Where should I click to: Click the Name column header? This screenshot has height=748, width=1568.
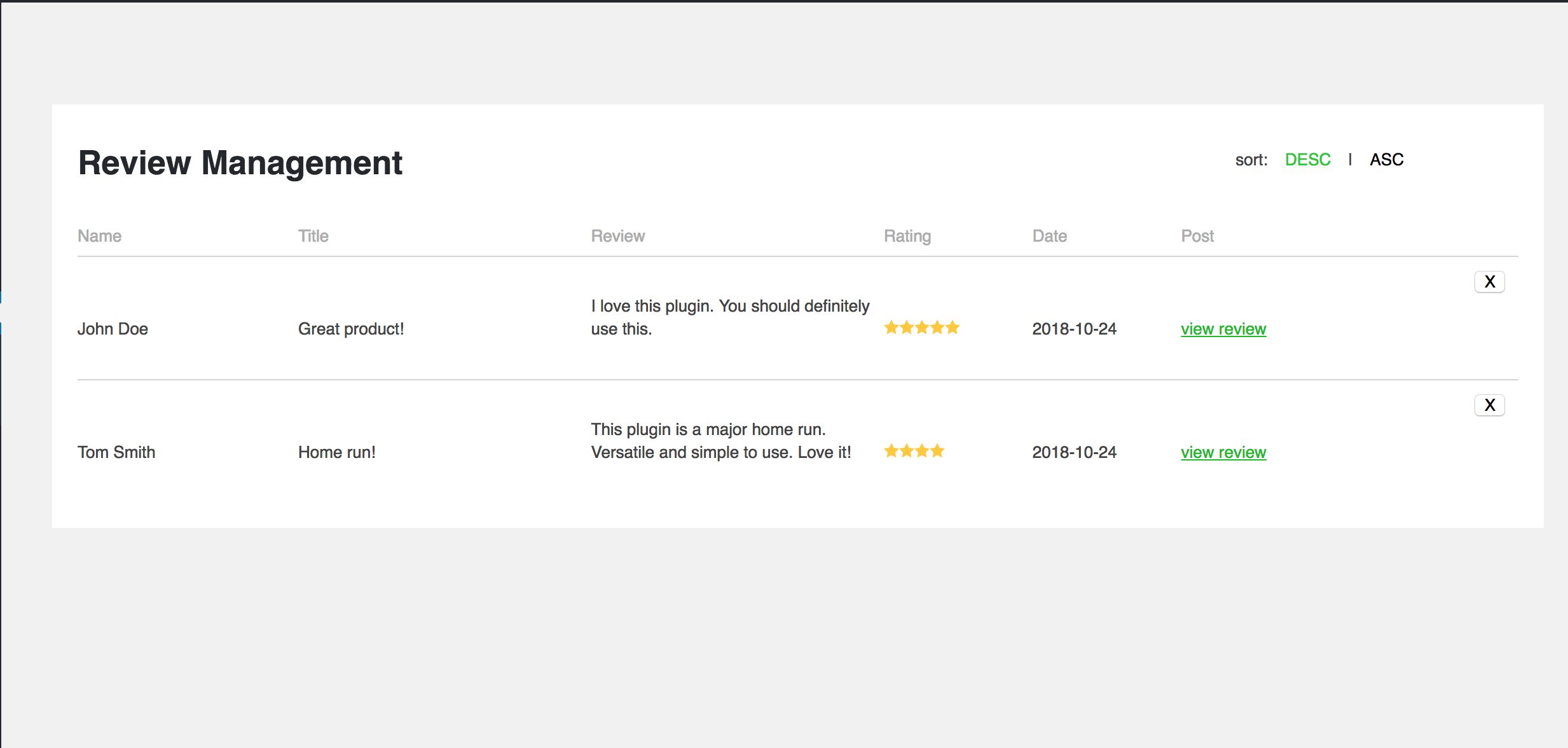(x=99, y=236)
